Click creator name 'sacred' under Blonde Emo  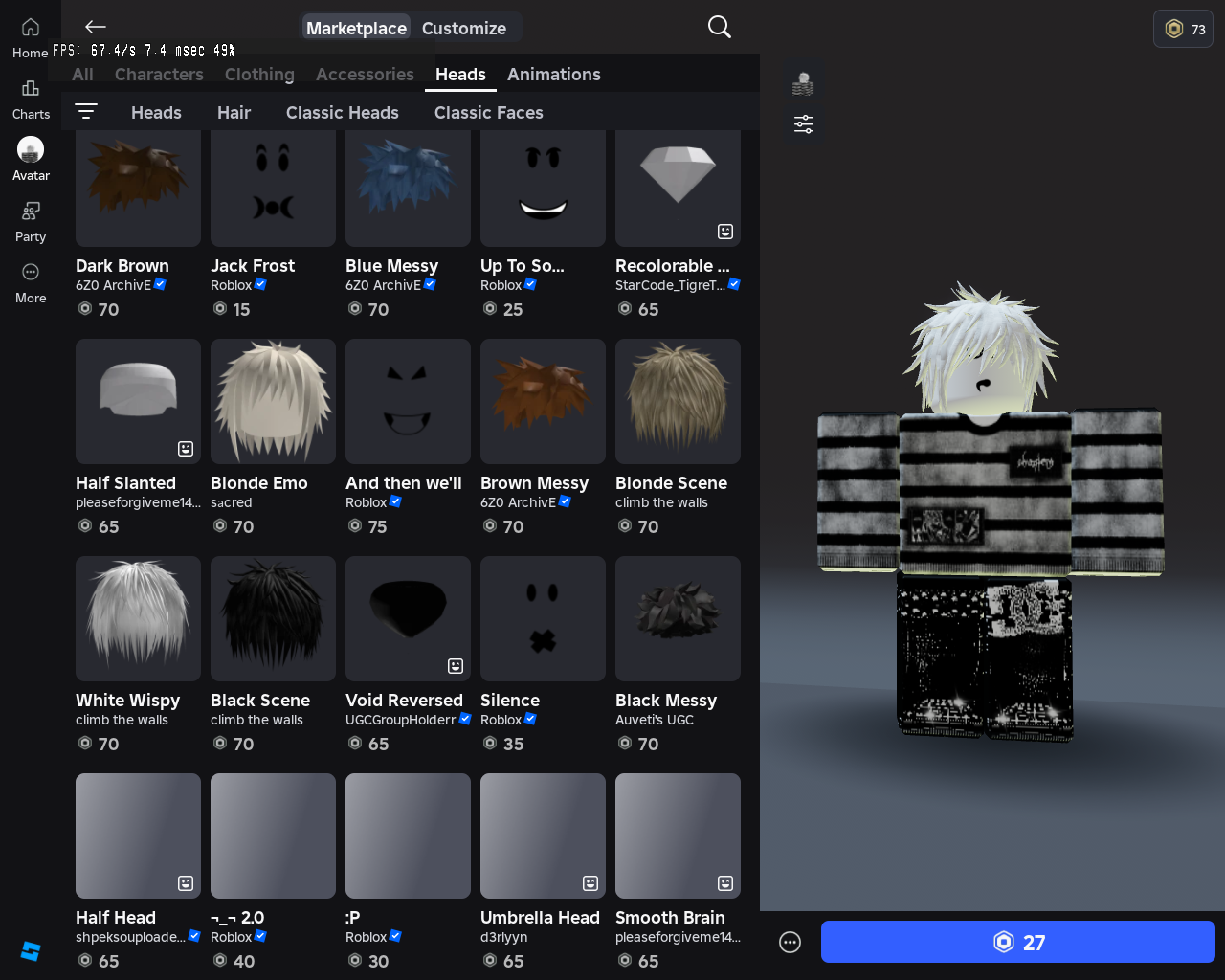tap(232, 502)
